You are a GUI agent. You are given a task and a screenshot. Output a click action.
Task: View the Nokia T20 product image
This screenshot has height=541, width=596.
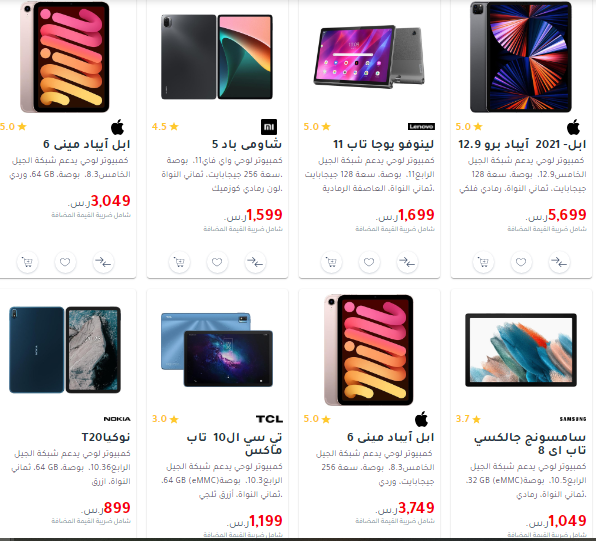click(65, 350)
